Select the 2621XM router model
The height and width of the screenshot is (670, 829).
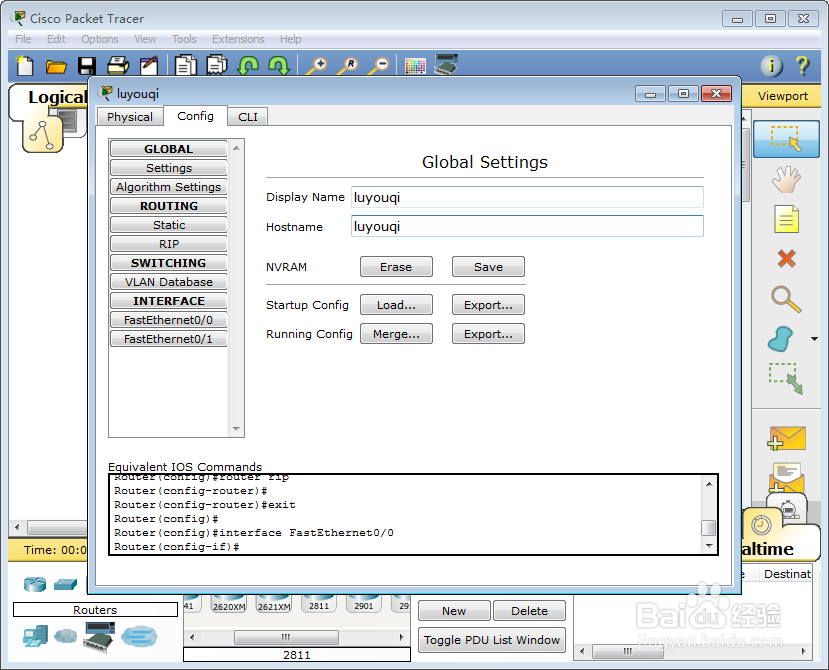click(274, 603)
